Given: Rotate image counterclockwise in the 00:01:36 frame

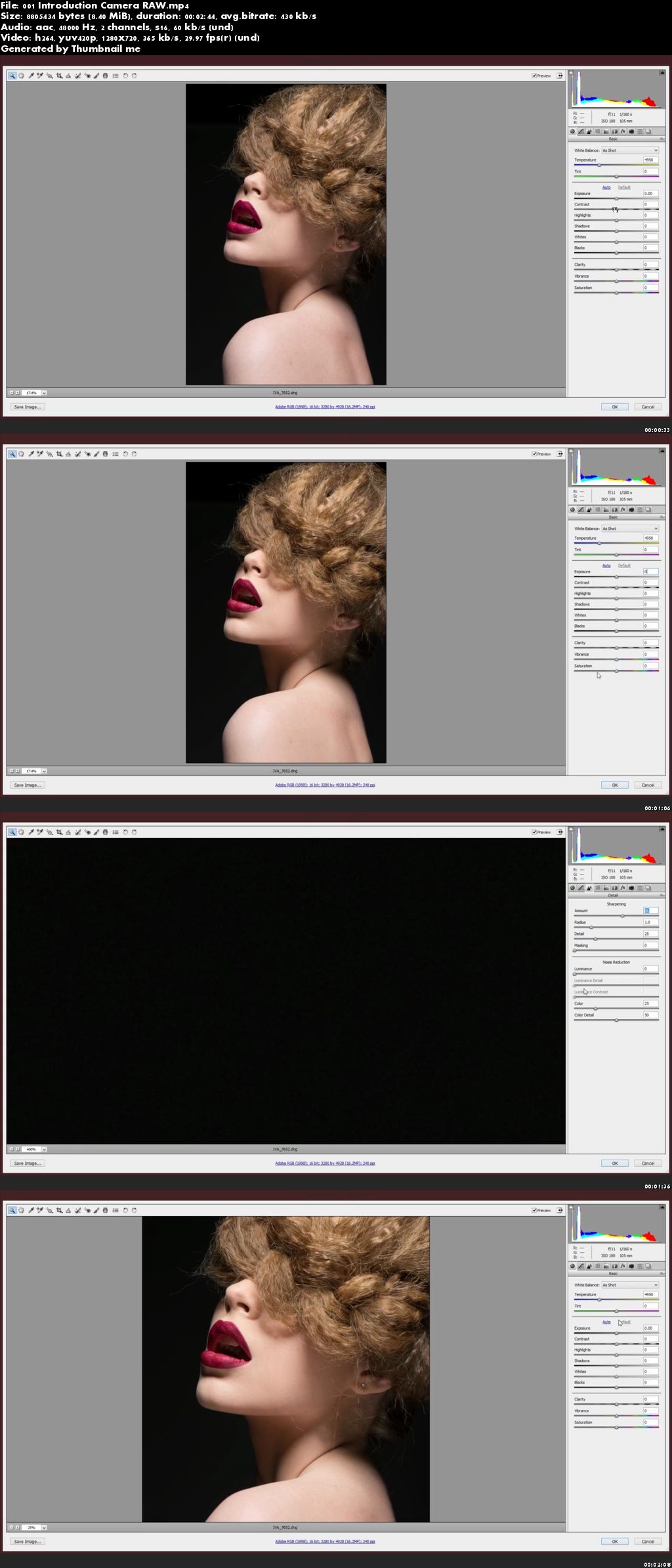Looking at the screenshot, I should [125, 832].
